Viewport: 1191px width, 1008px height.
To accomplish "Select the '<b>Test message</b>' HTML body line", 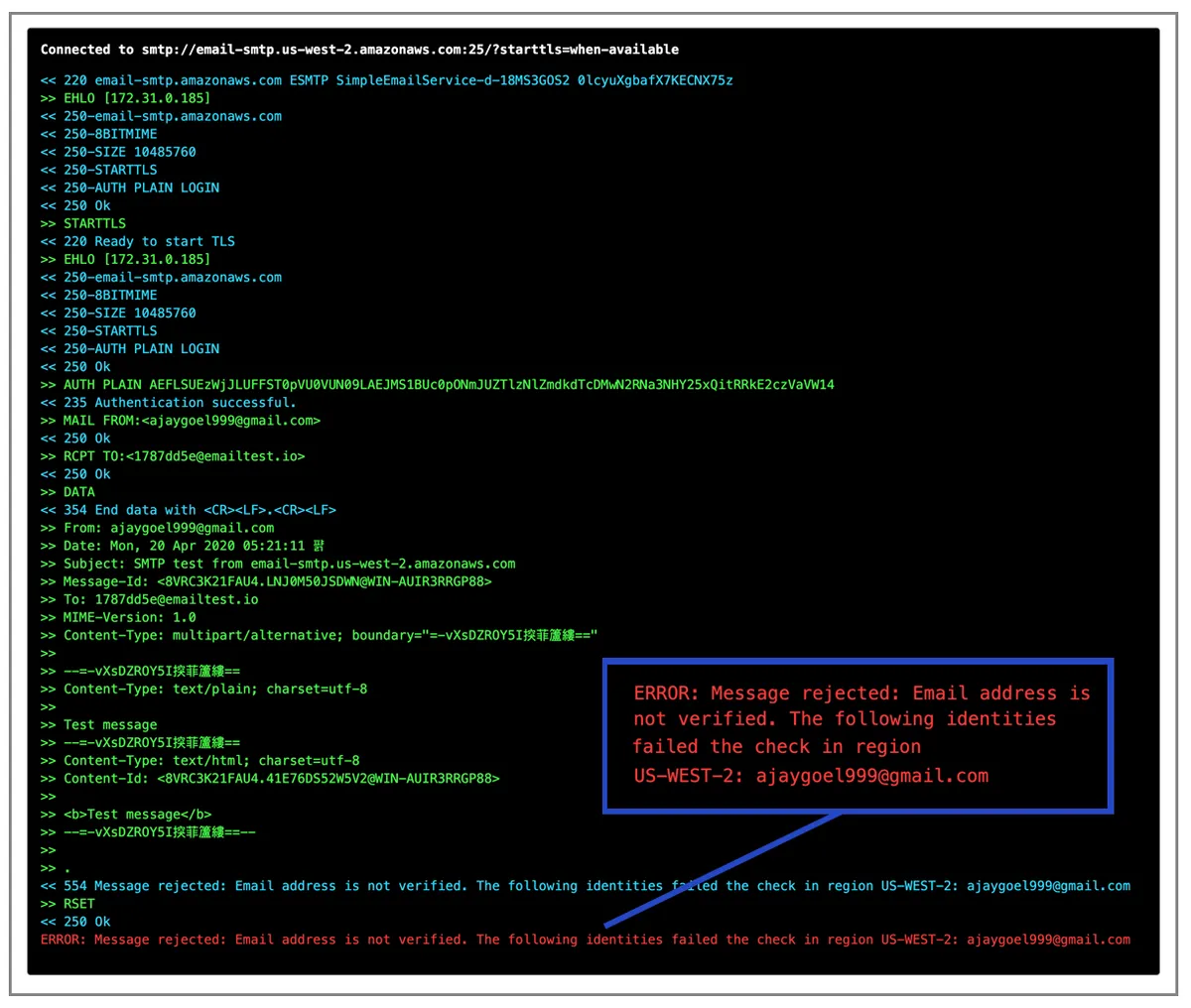I will 126,814.
